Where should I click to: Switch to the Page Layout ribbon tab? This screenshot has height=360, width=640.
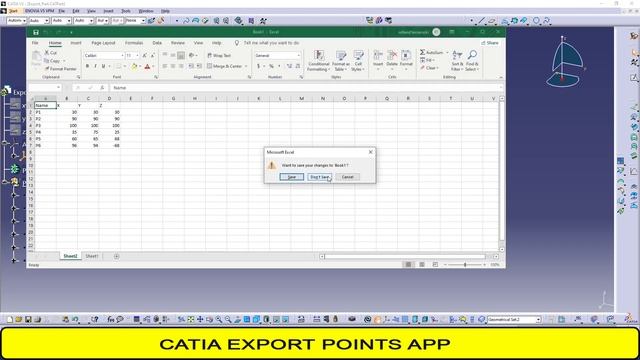coord(103,43)
